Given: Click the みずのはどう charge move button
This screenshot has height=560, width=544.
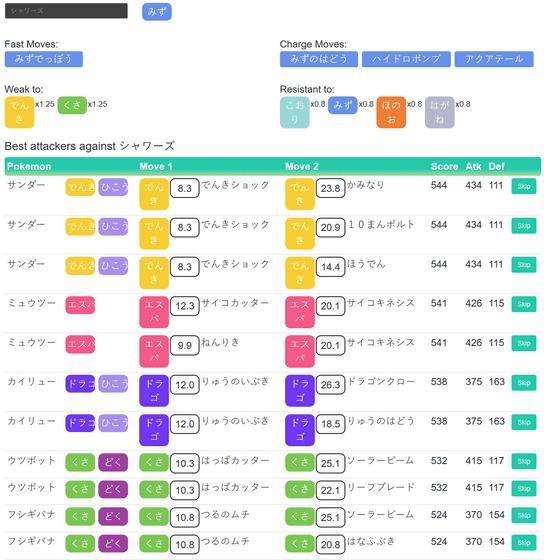Looking at the screenshot, I should point(319,59).
